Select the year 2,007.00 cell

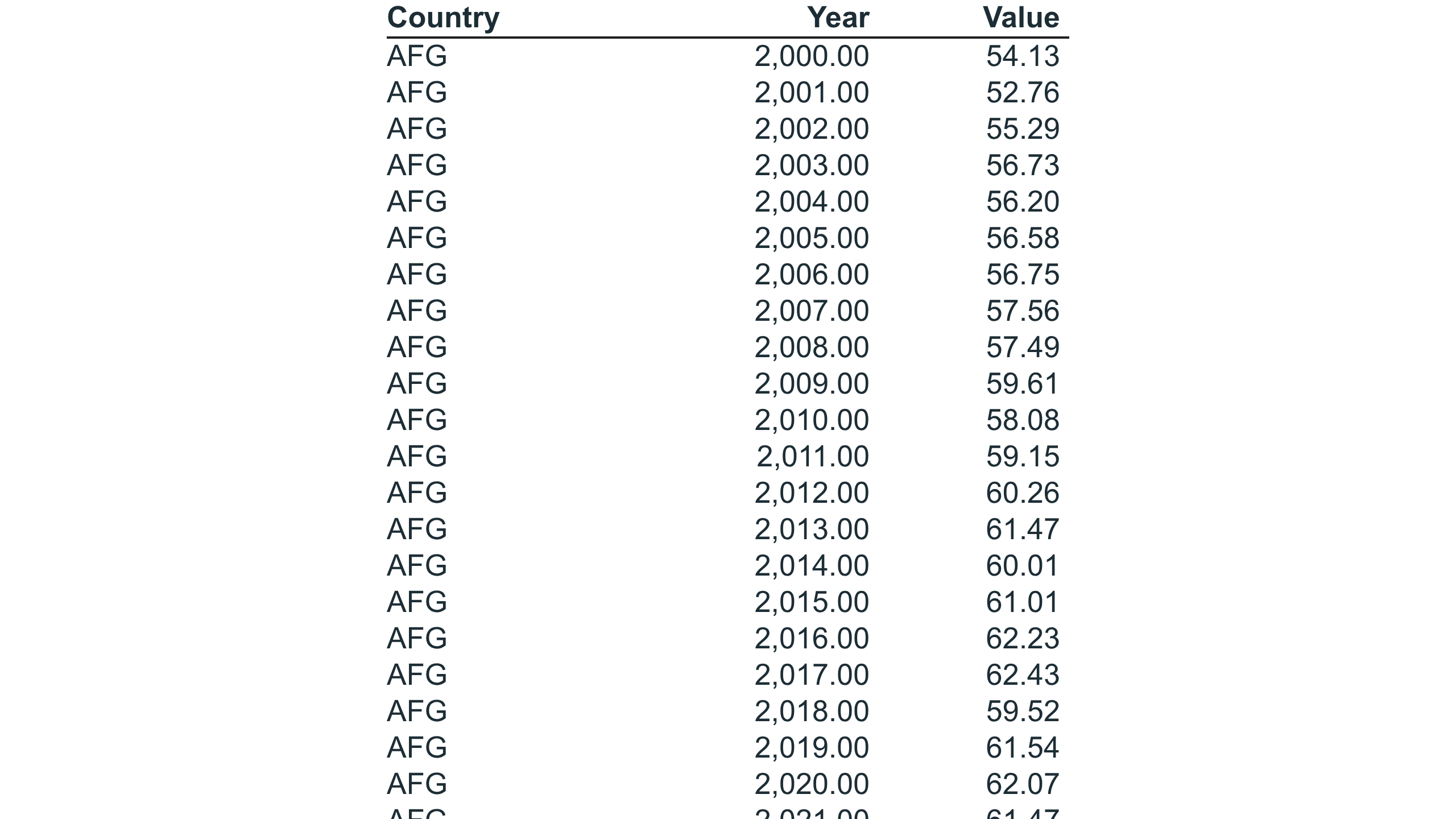coord(812,311)
